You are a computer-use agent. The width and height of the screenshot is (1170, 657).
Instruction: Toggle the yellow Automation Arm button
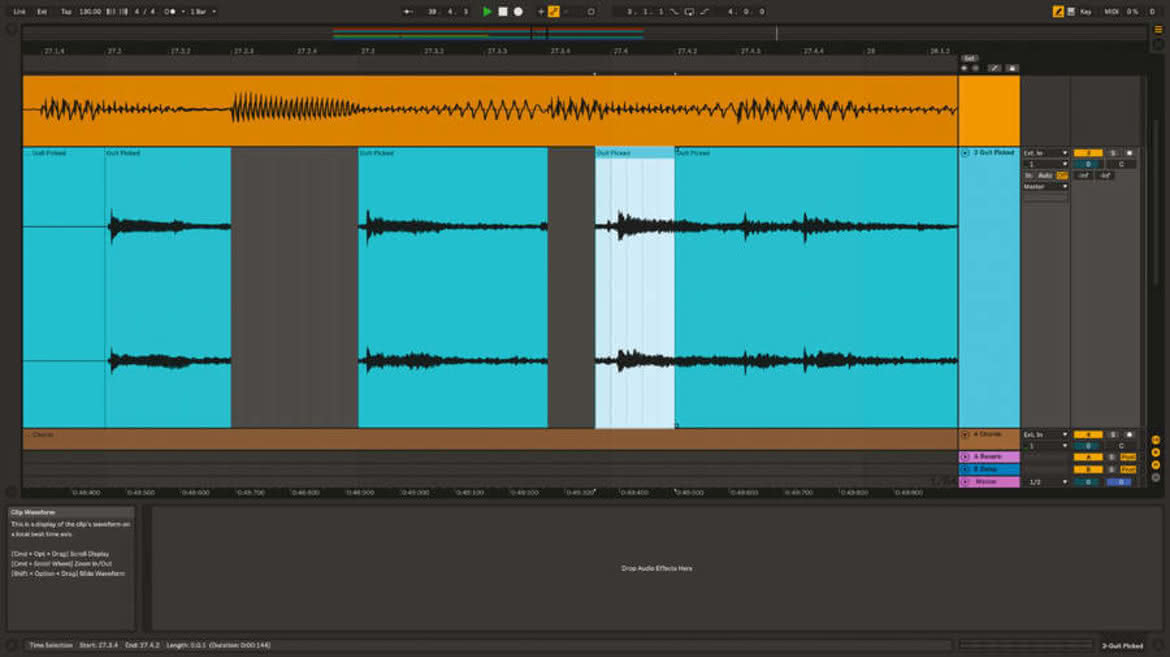click(x=554, y=11)
